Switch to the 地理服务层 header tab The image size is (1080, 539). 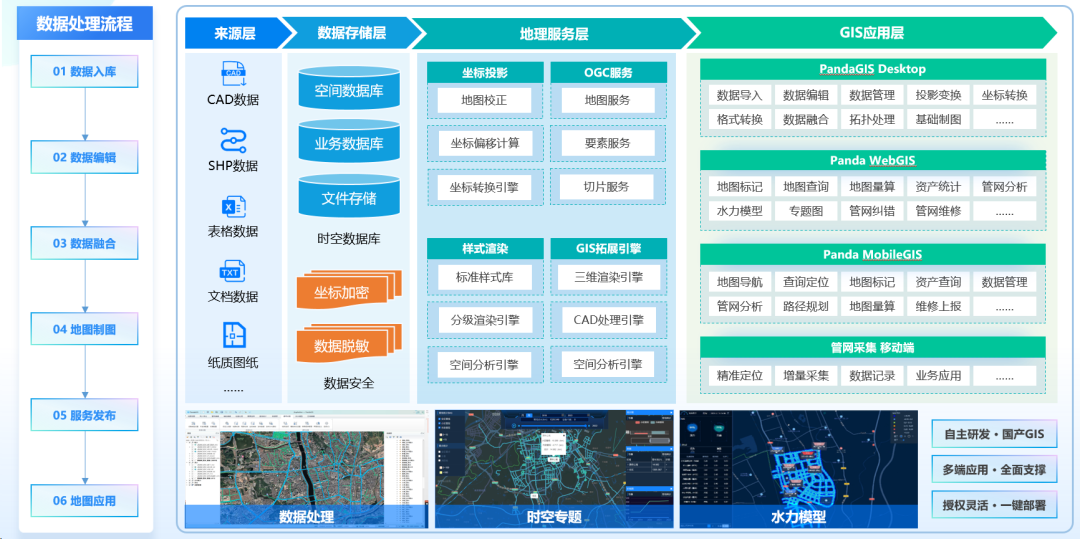(x=553, y=33)
